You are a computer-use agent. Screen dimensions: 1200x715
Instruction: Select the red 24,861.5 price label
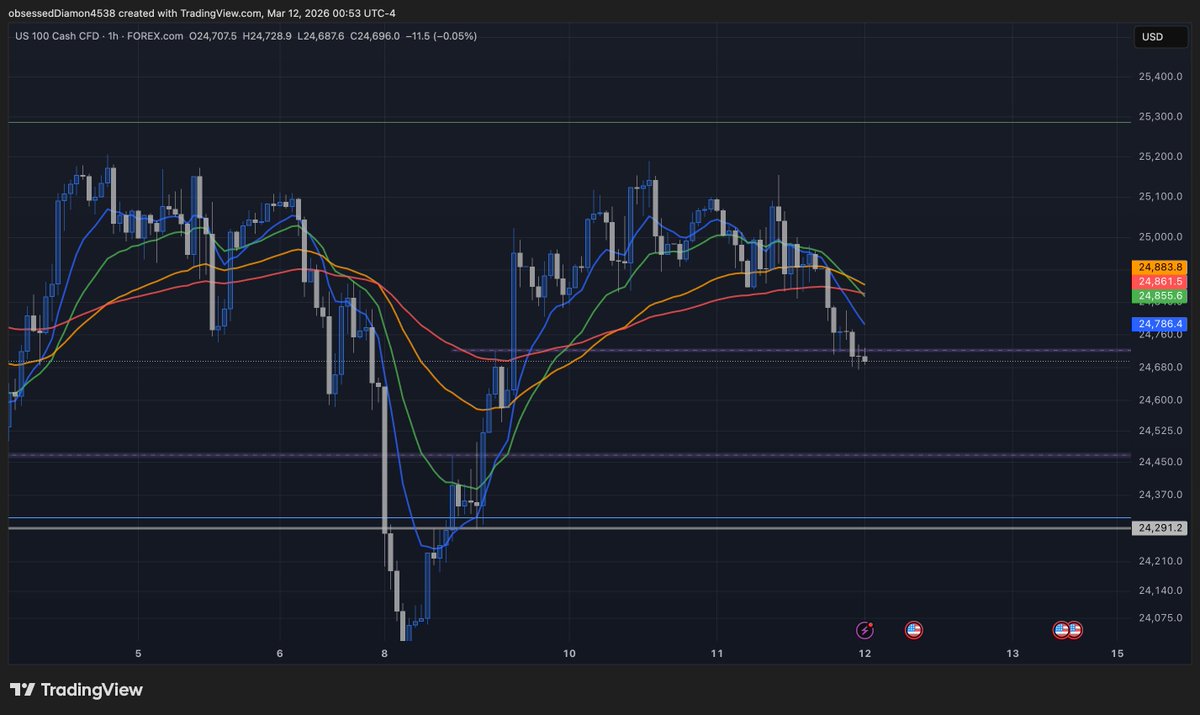click(x=1160, y=282)
